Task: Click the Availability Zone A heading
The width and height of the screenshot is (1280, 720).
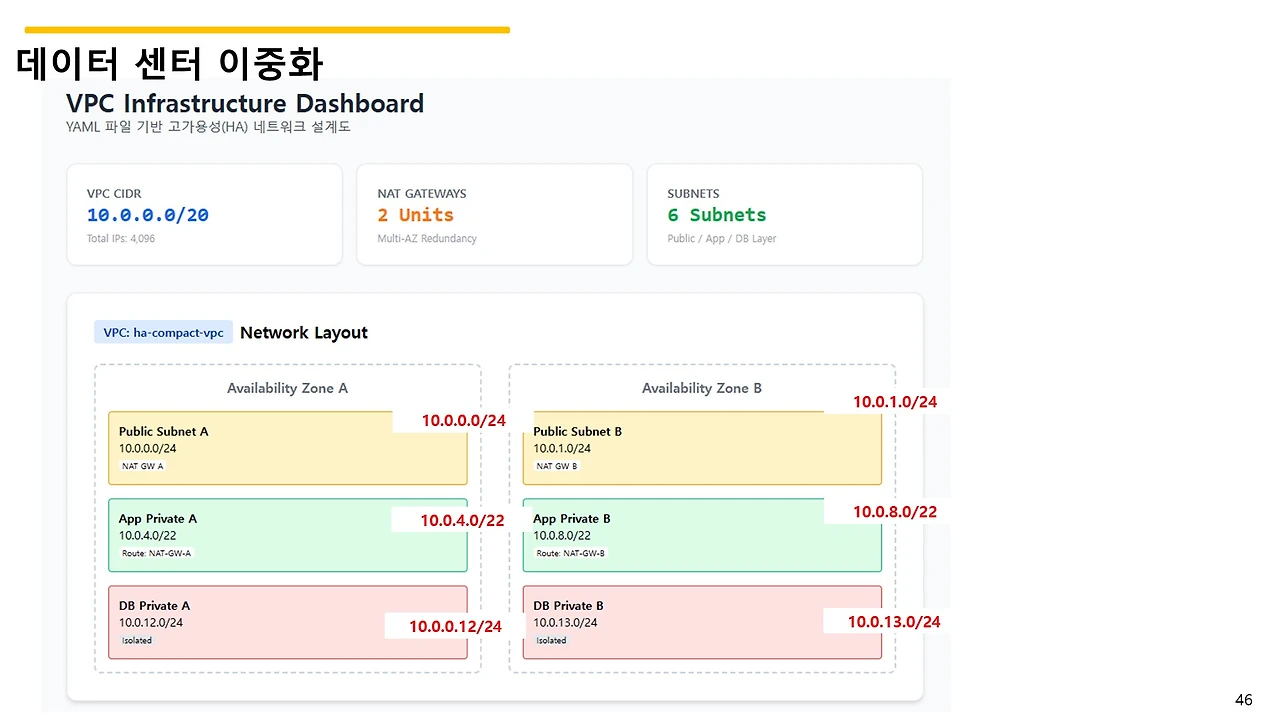Action: coord(287,388)
